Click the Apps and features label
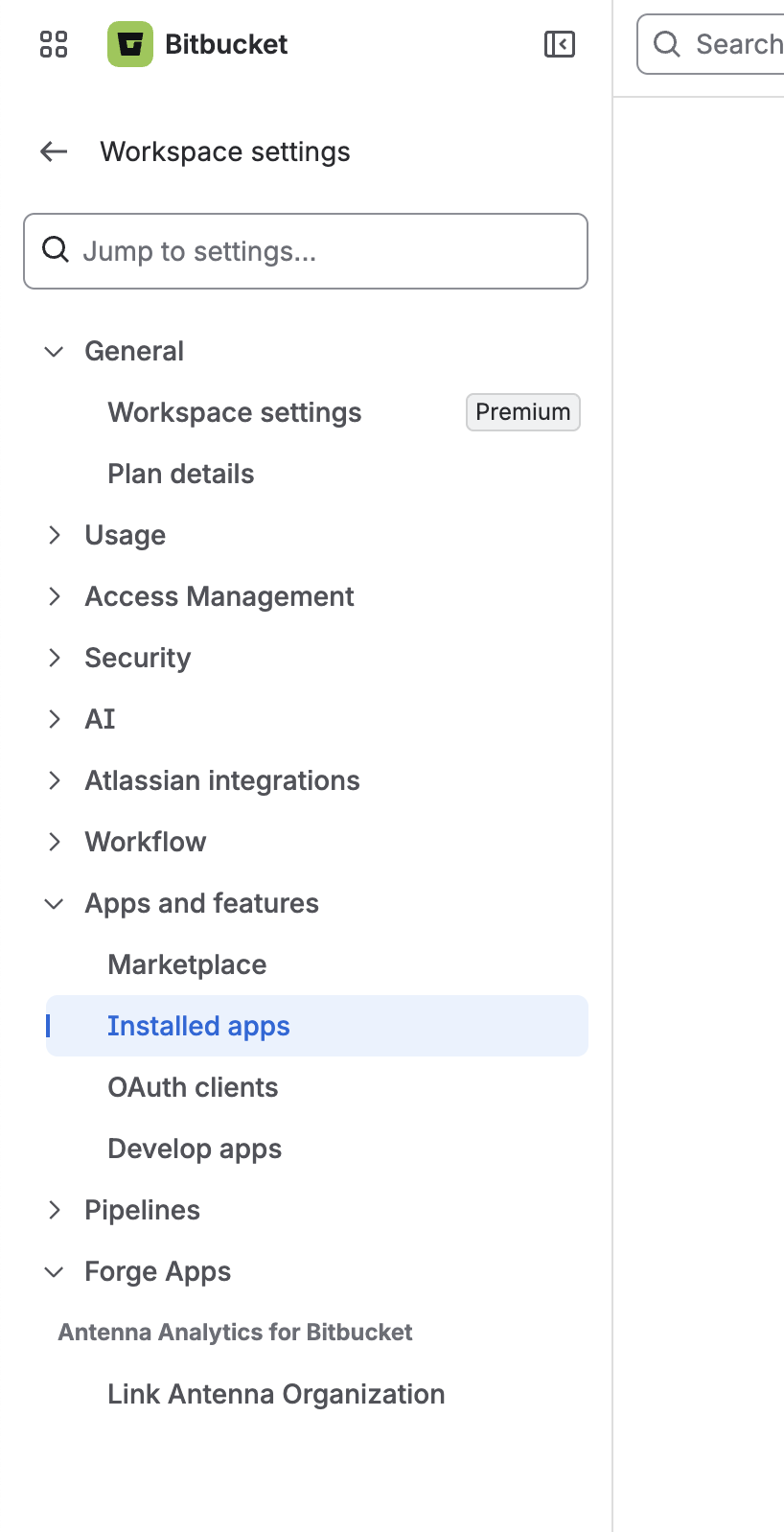Image resolution: width=784 pixels, height=1532 pixels. 202,903
